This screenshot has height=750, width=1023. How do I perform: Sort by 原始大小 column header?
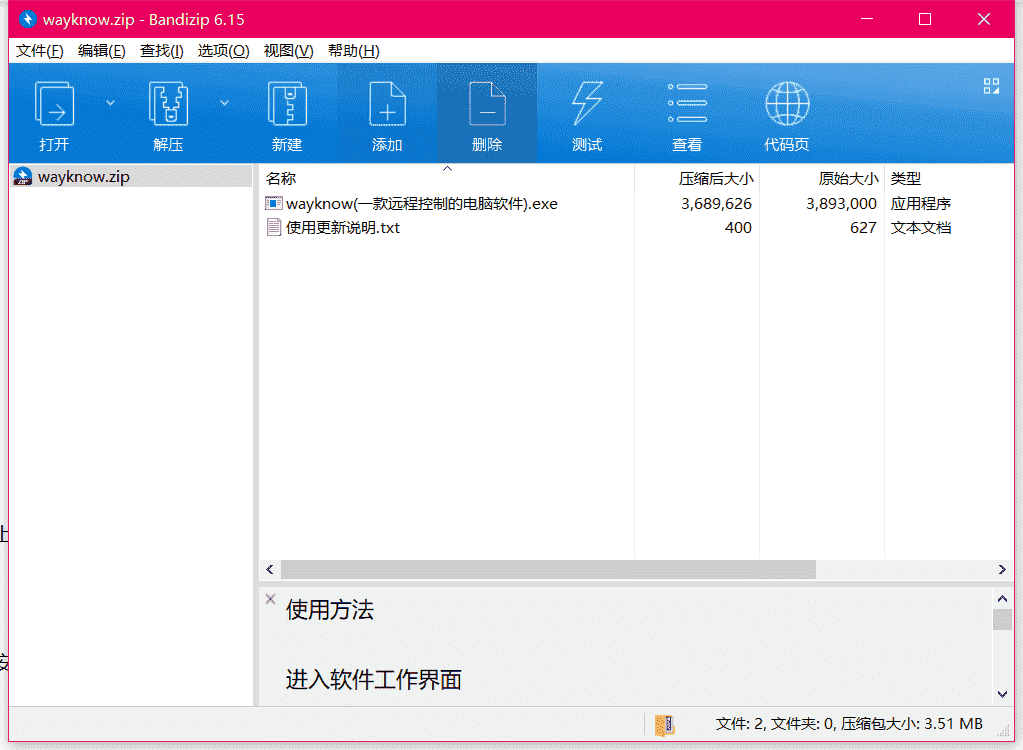pyautogui.click(x=822, y=178)
